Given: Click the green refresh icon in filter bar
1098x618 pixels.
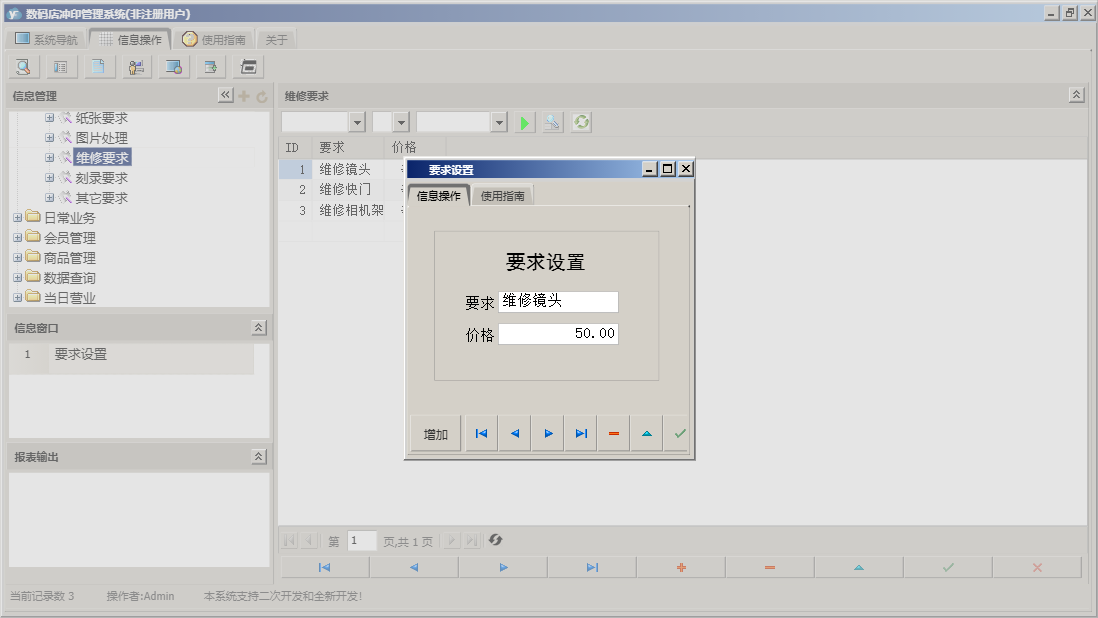Looking at the screenshot, I should [581, 122].
